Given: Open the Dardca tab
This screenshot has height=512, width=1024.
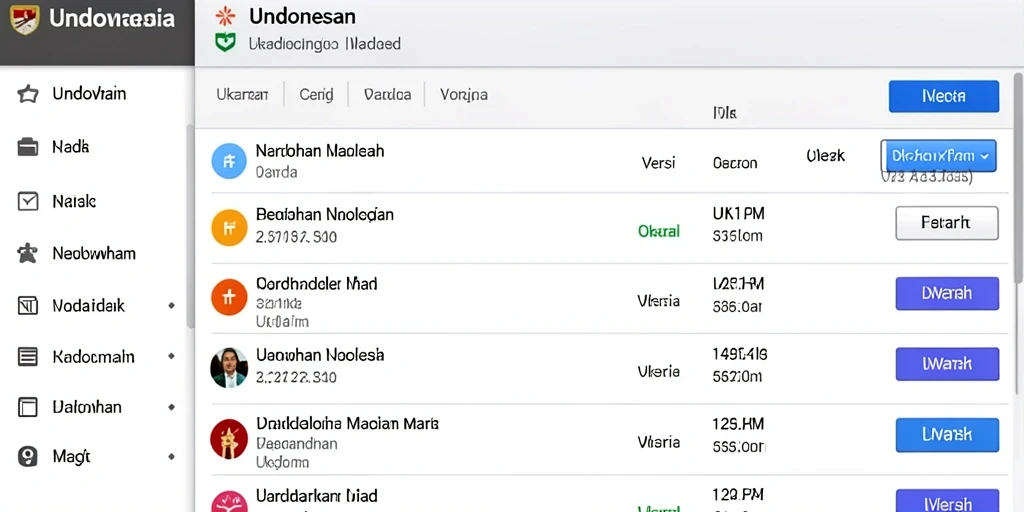Looking at the screenshot, I should 387,95.
